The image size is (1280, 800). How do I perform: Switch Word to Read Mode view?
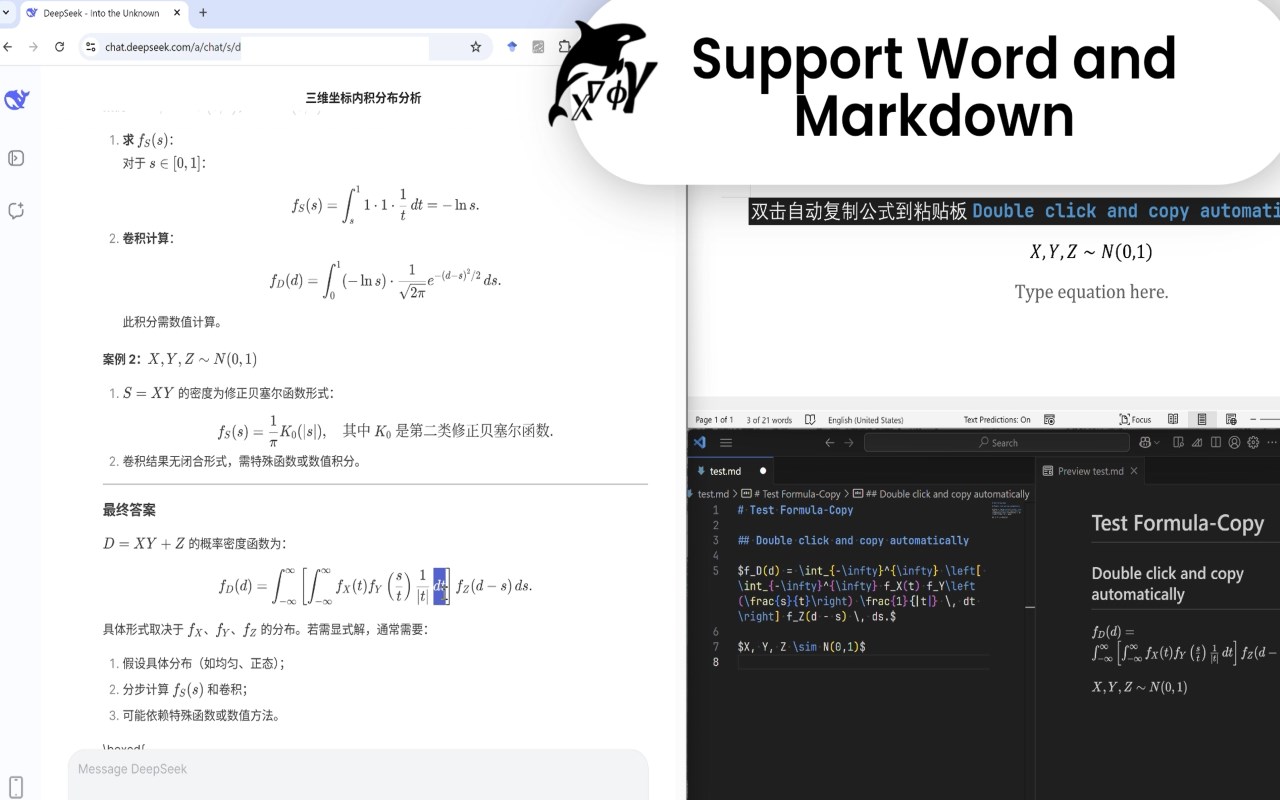point(1173,420)
